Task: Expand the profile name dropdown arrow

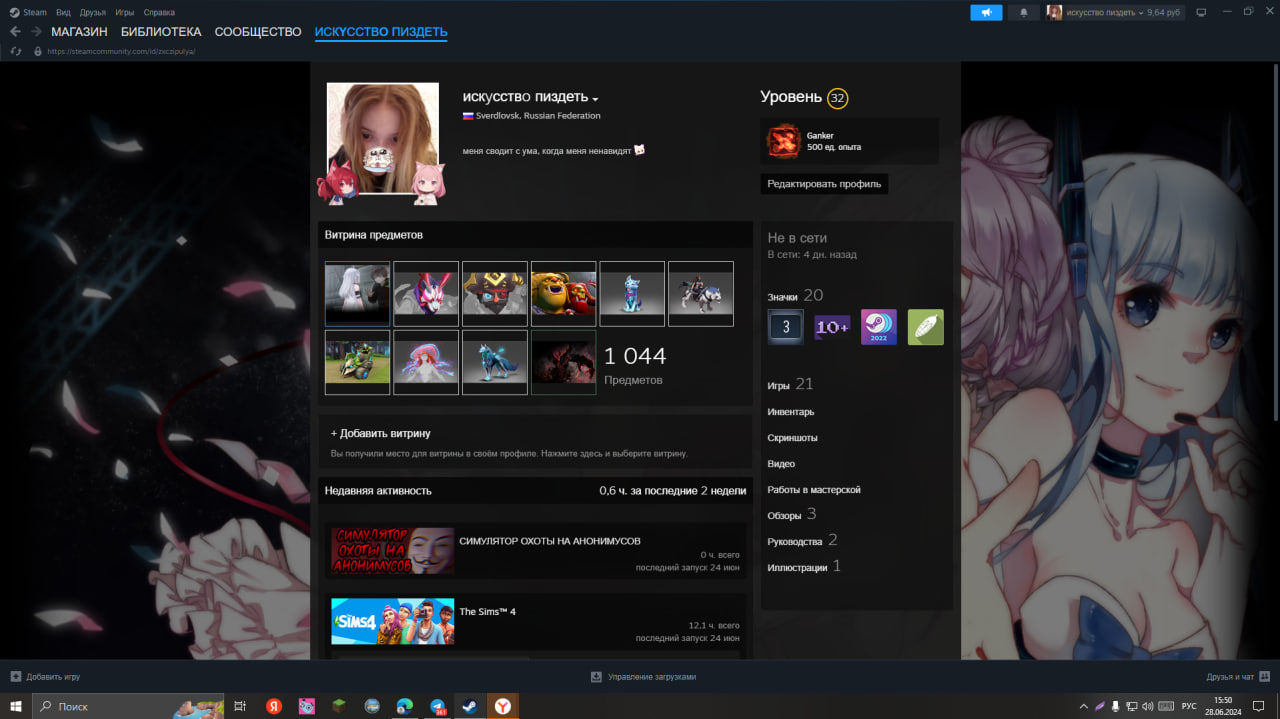Action: [x=595, y=99]
